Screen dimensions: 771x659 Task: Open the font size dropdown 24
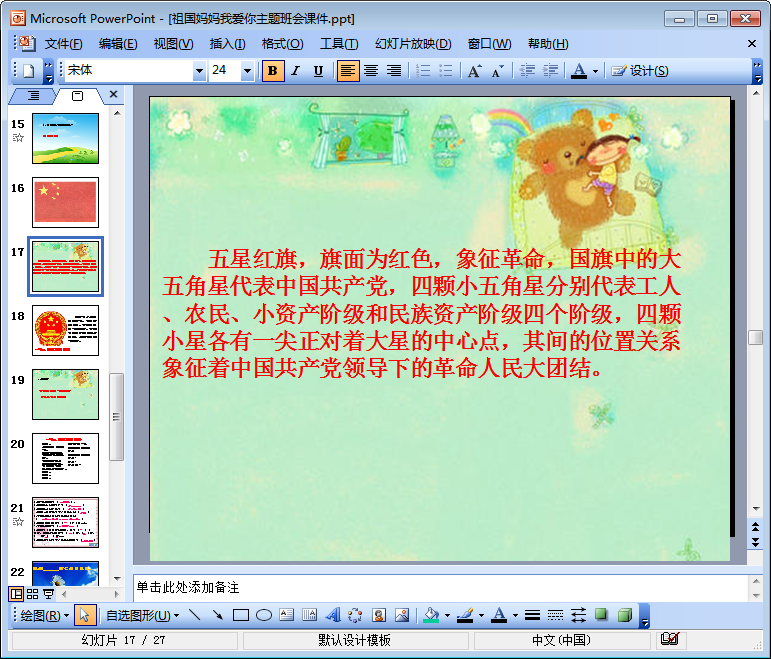pyautogui.click(x=247, y=71)
